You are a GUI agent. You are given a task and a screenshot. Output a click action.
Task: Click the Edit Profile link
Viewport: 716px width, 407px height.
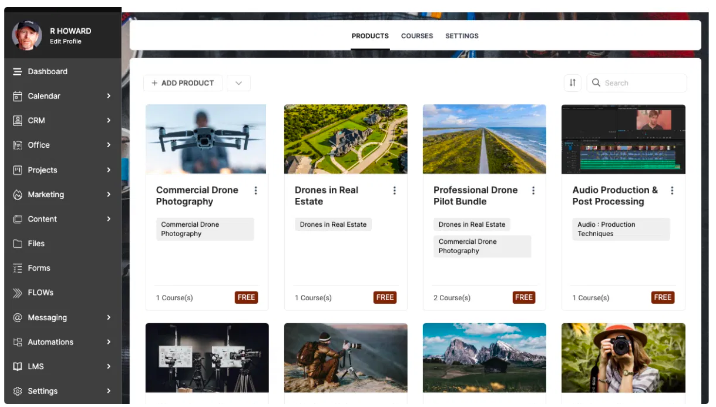[x=66, y=41]
